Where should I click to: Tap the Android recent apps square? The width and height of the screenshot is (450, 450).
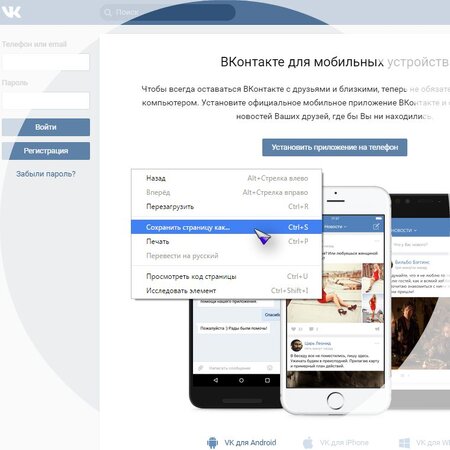click(x=267, y=380)
